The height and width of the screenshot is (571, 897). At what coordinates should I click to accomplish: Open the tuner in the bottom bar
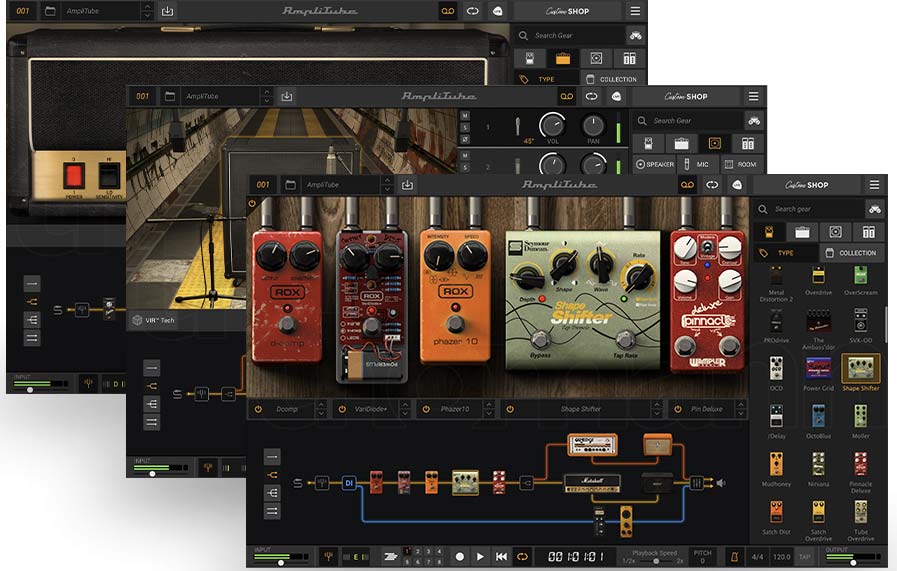click(x=328, y=557)
